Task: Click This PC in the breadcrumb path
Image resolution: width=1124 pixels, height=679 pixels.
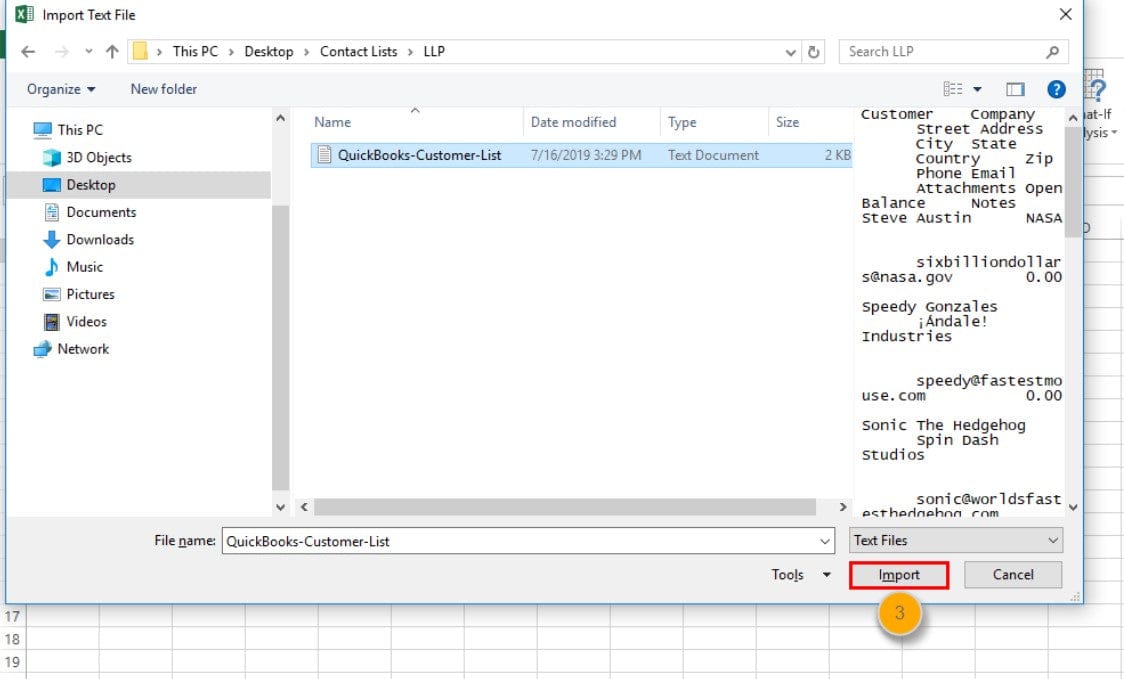Action: (x=196, y=51)
